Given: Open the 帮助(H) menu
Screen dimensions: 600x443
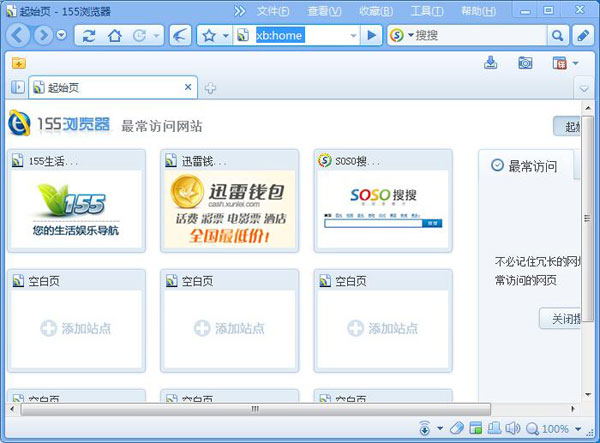Looking at the screenshot, I should click(478, 11).
